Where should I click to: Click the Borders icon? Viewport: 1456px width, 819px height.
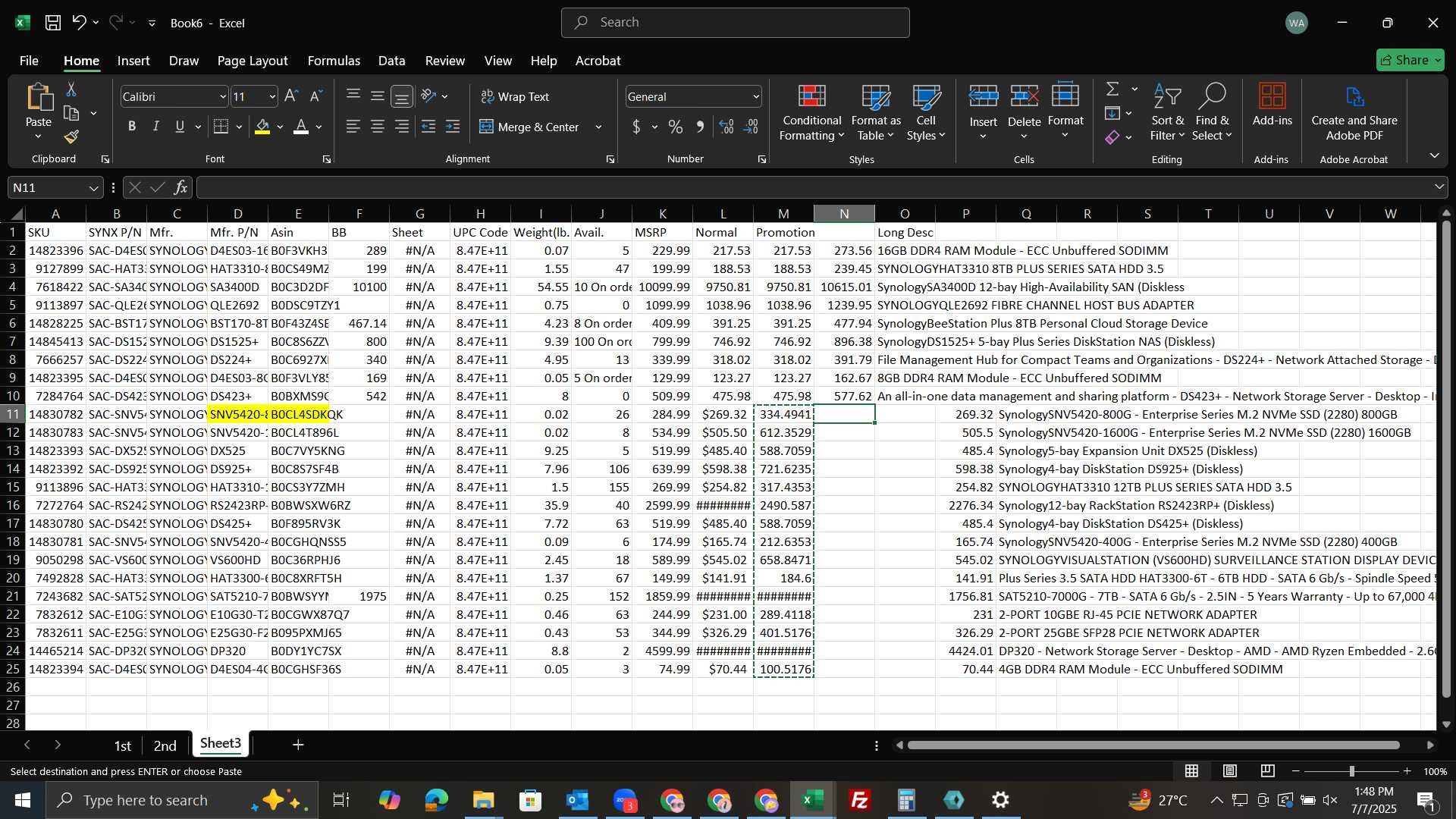point(221,127)
